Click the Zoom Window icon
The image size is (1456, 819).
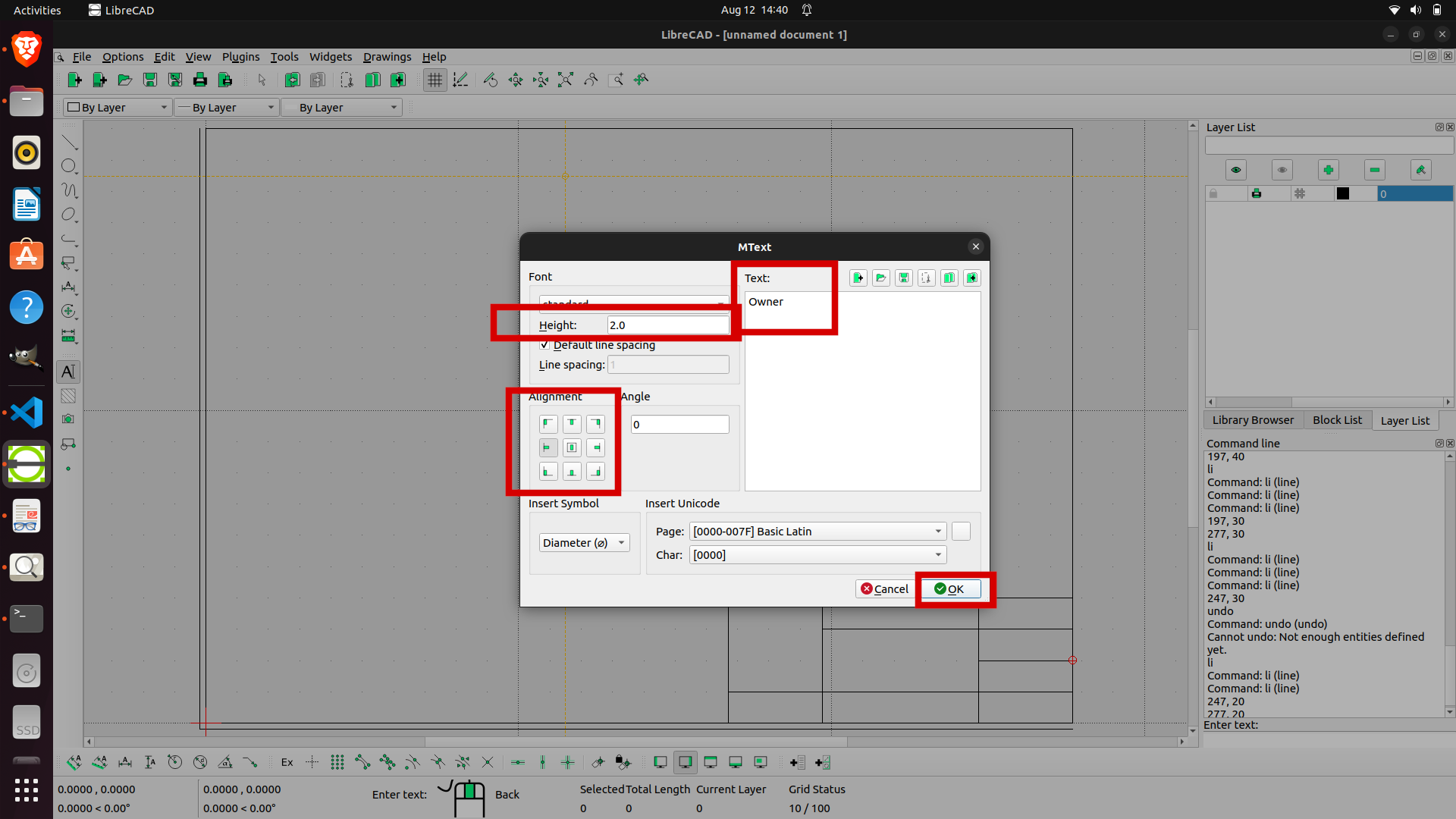[616, 80]
